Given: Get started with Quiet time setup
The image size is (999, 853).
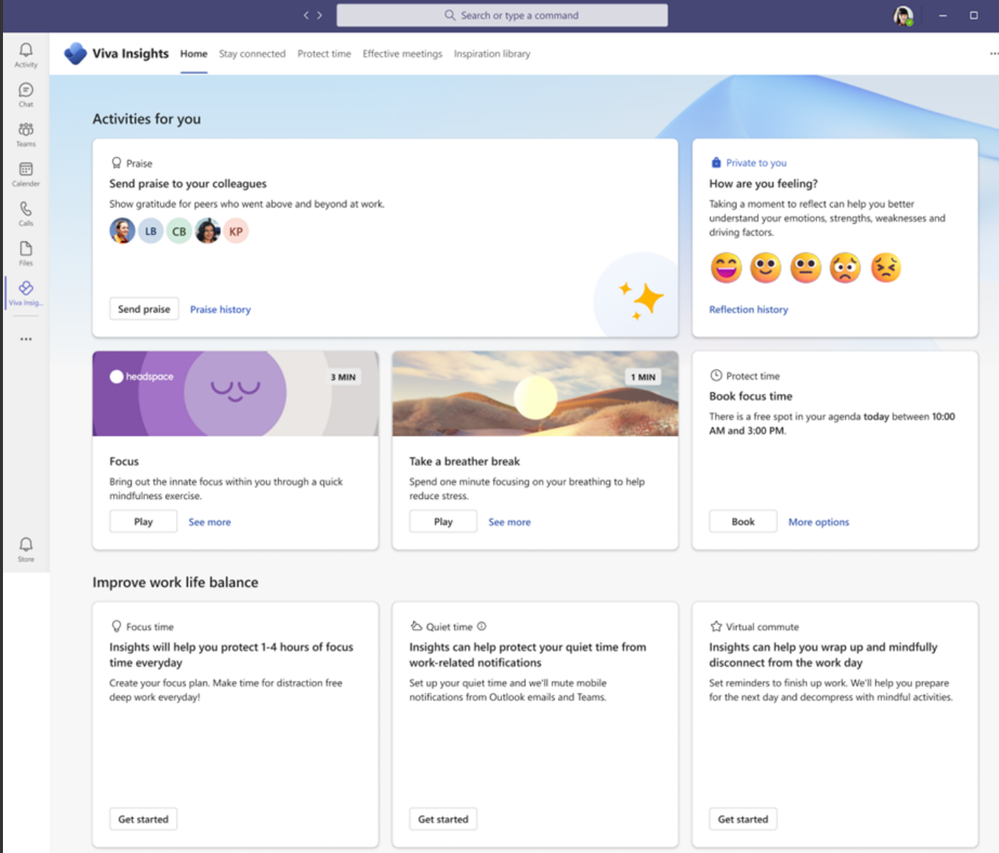Looking at the screenshot, I should 443,819.
